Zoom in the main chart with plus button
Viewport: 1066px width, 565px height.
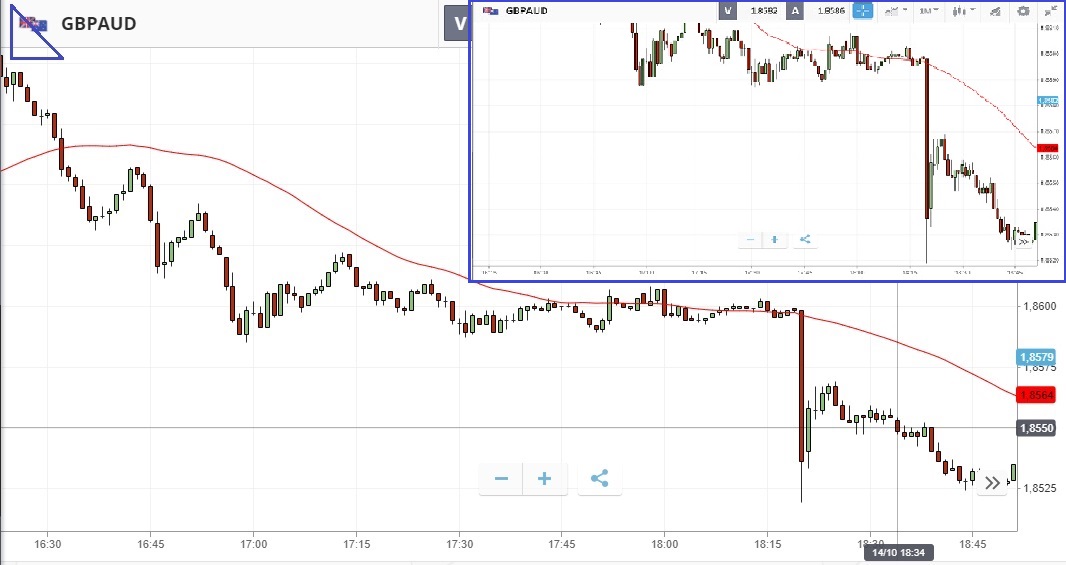click(x=545, y=479)
